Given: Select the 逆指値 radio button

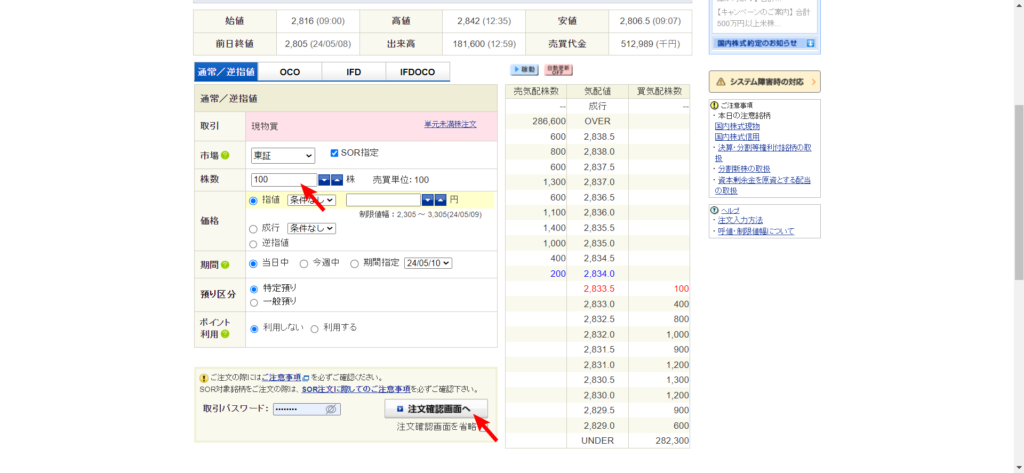Looking at the screenshot, I should tap(253, 244).
